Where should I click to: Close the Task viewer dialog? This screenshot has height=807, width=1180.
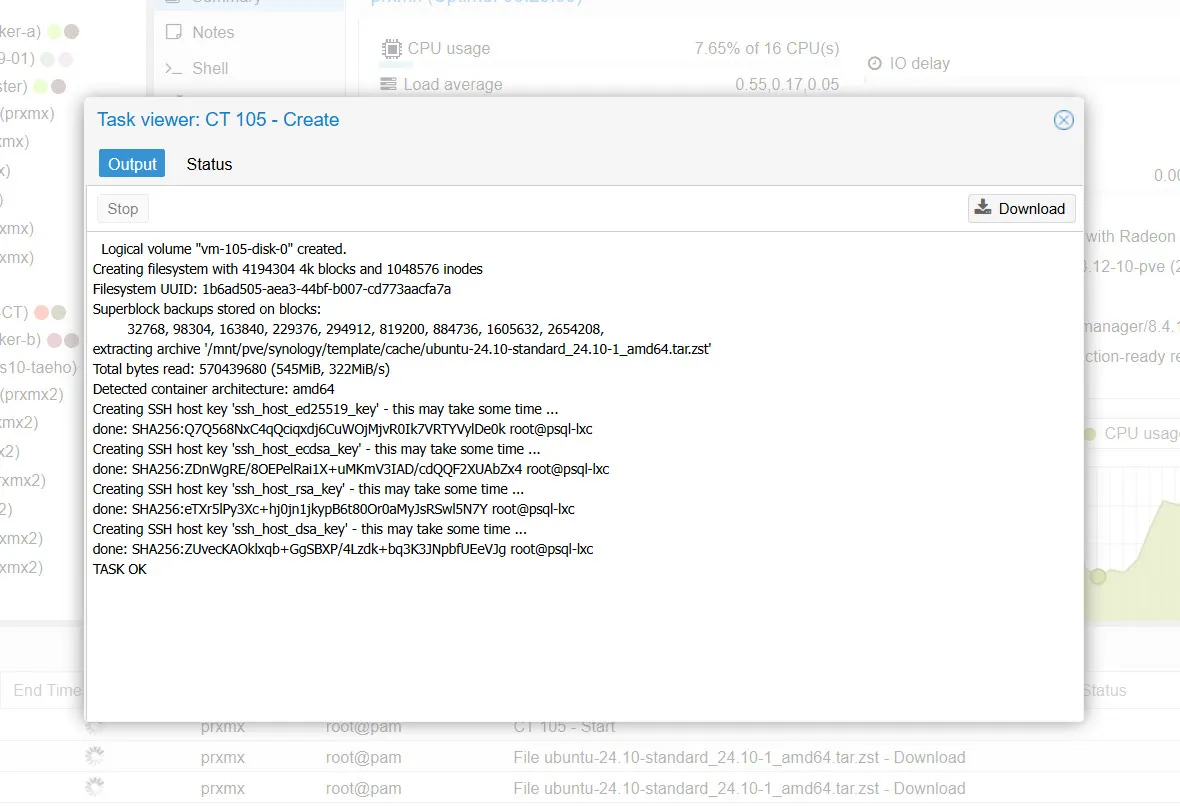(1063, 120)
